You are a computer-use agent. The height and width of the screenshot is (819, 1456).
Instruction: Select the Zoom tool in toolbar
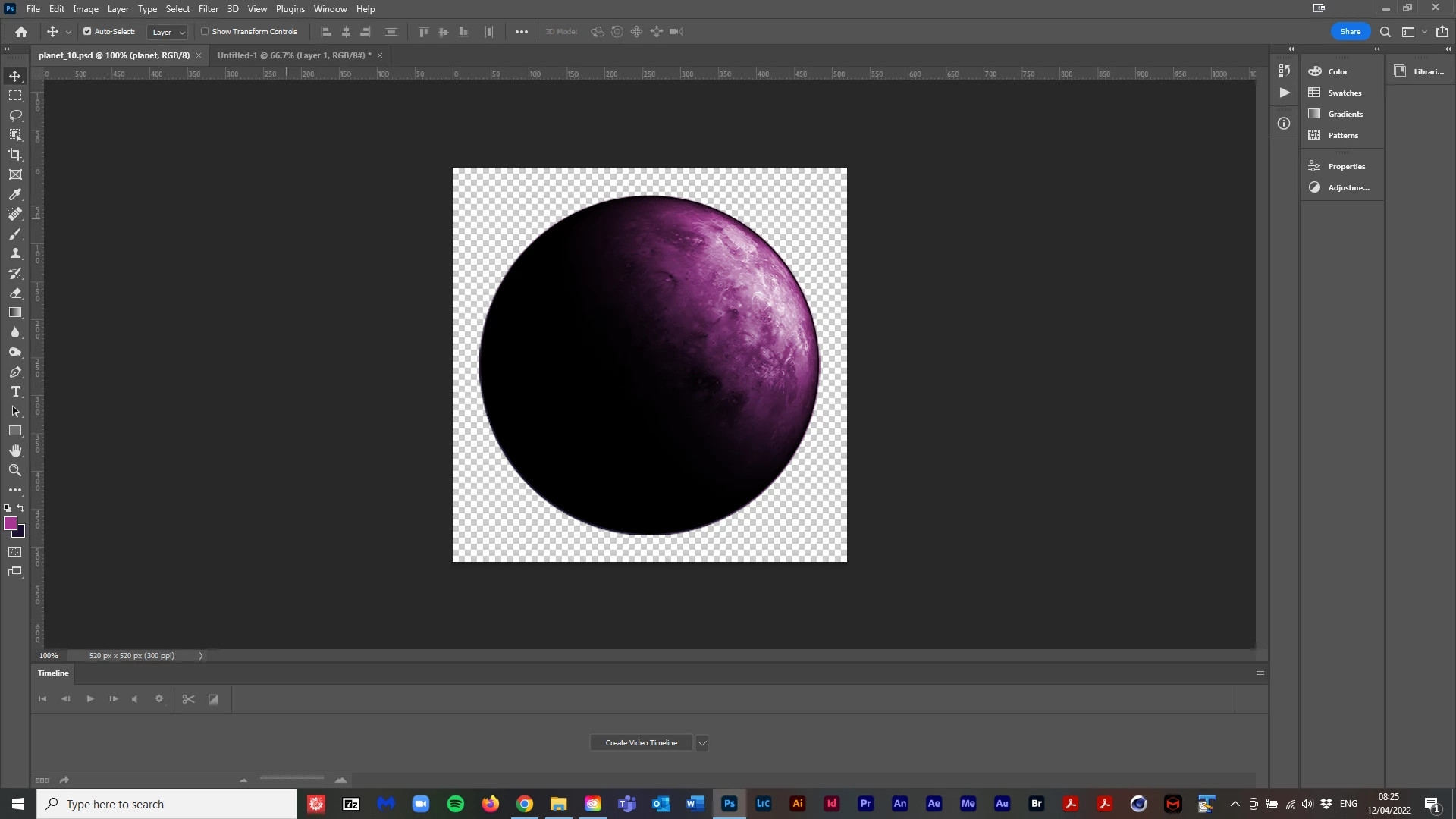(15, 471)
